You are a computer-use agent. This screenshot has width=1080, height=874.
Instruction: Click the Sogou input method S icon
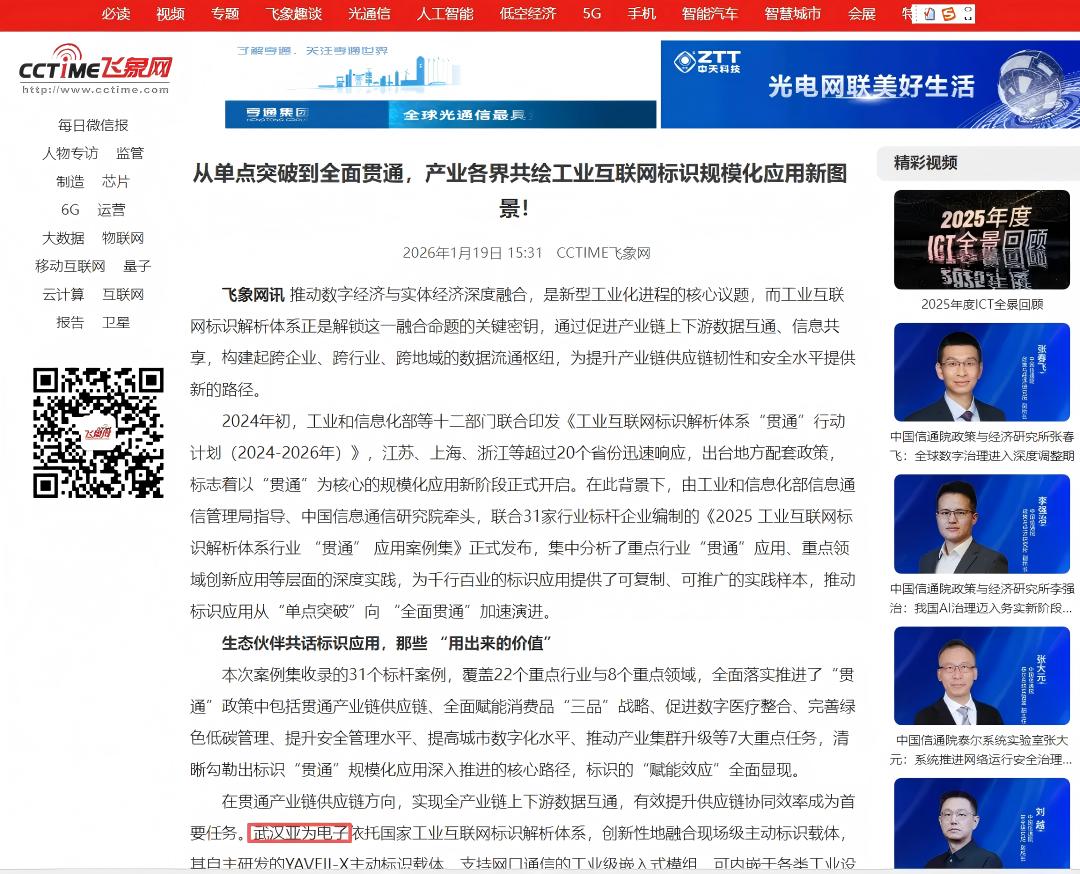coord(948,14)
